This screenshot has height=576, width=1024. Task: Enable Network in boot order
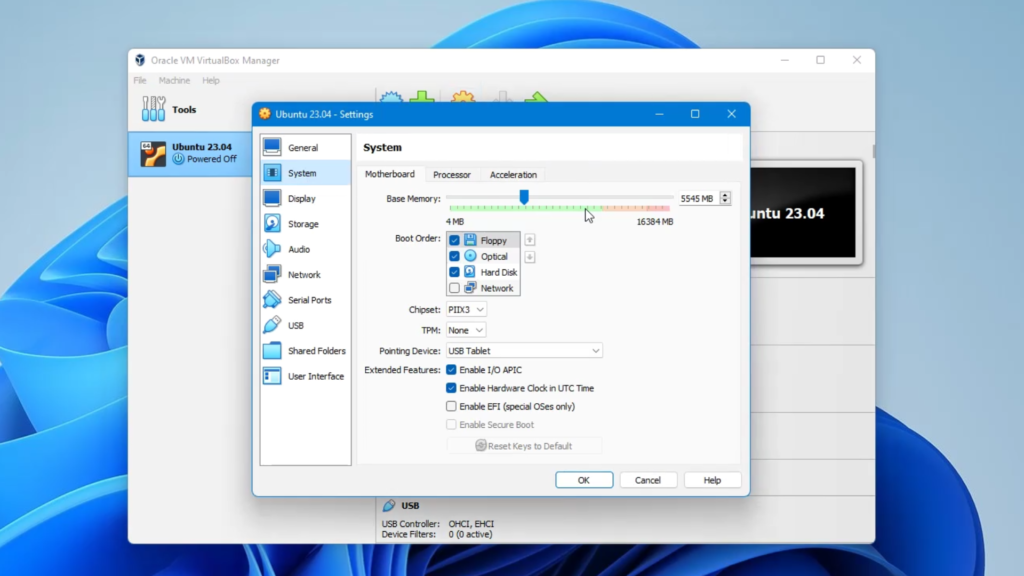(454, 288)
